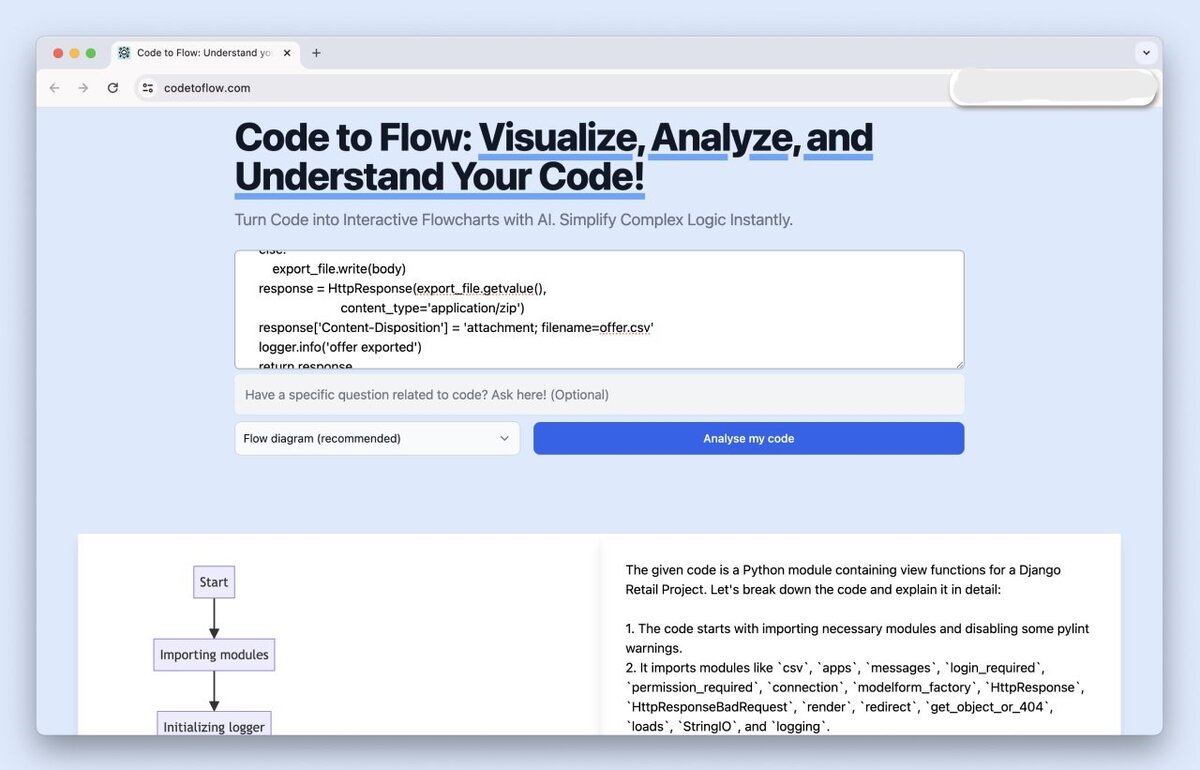Click the Importing modules flowchart node

214,655
